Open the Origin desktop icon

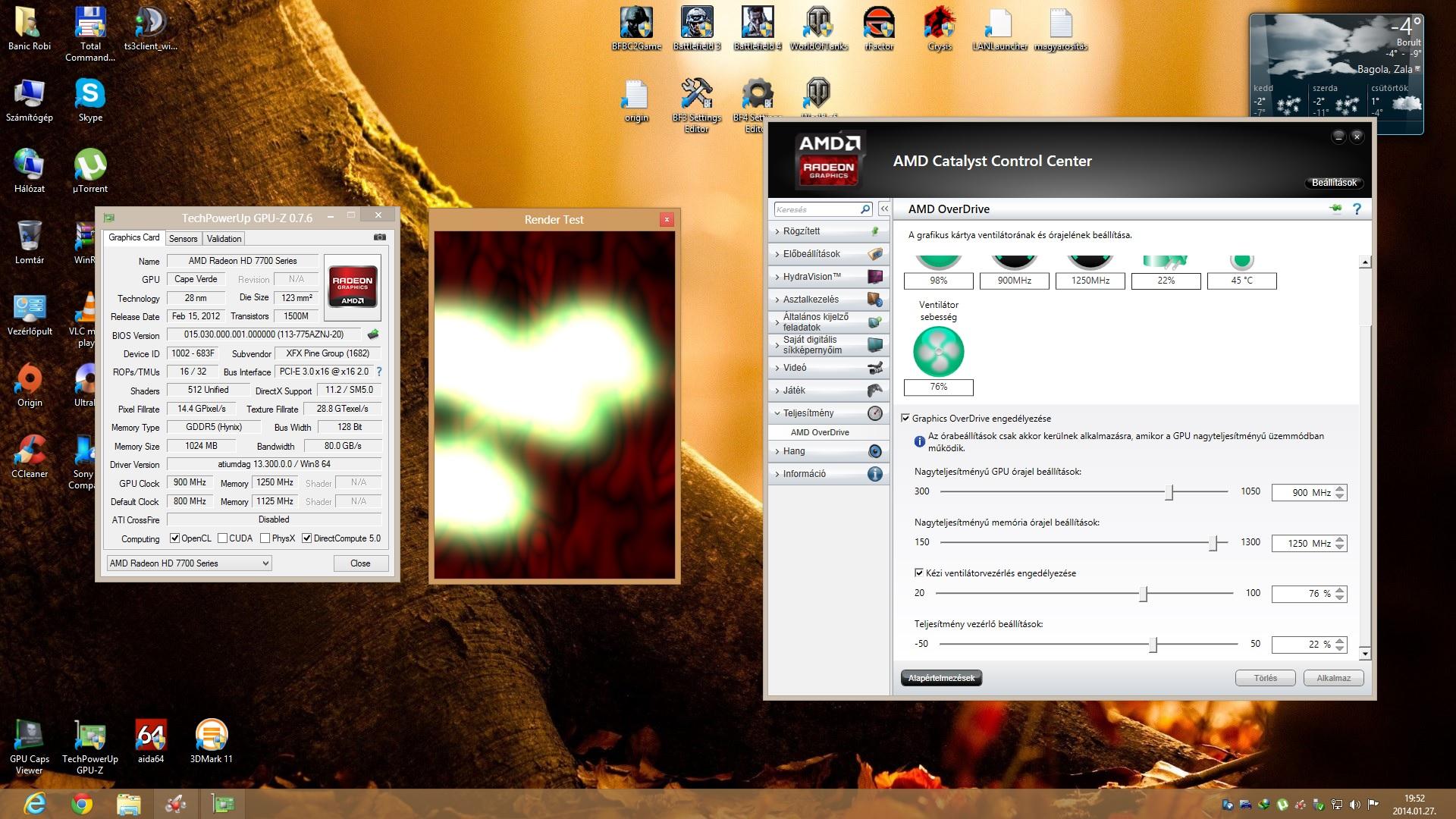(x=30, y=385)
